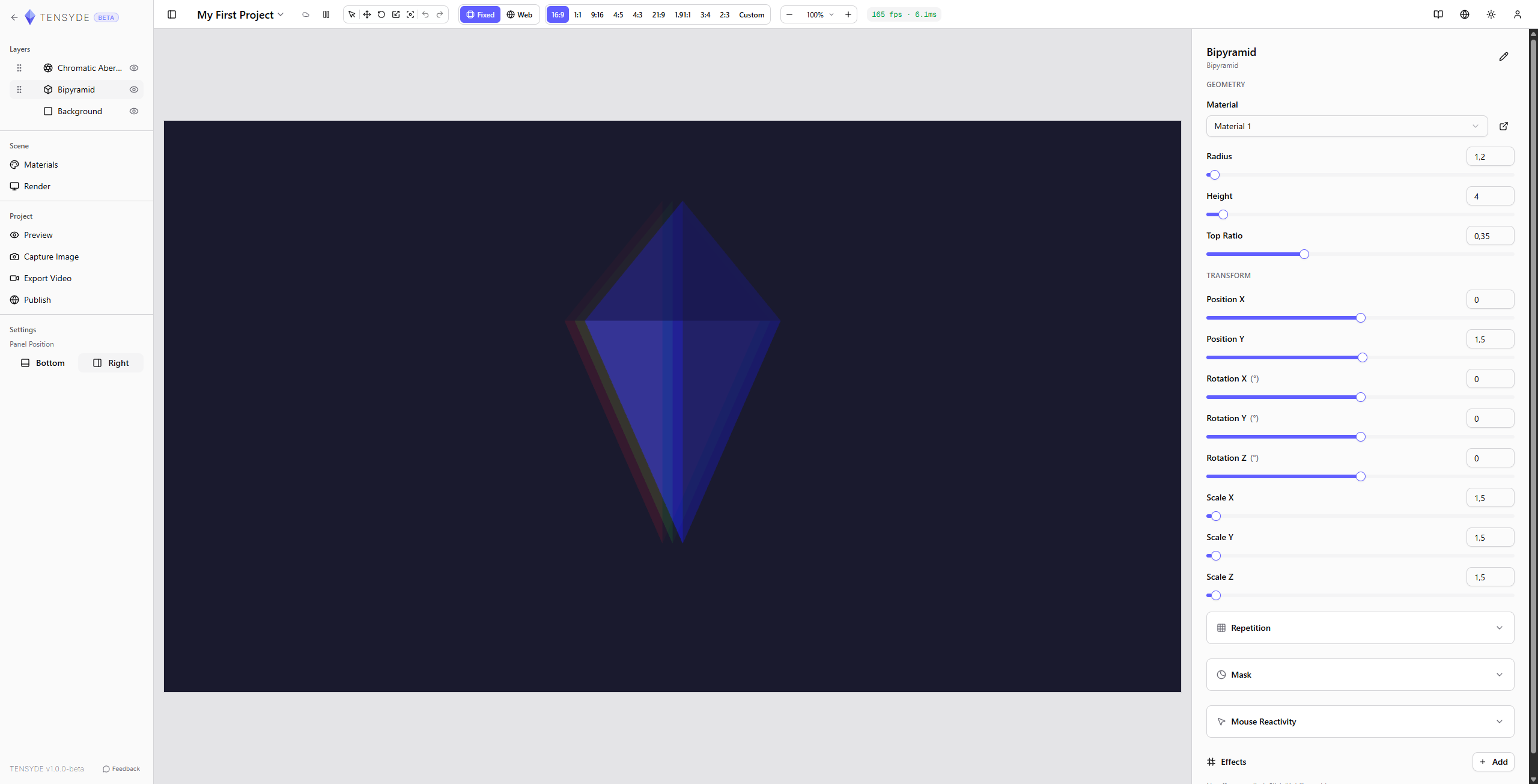Open the user account icon
This screenshot has height=784, width=1538.
coord(1518,14)
